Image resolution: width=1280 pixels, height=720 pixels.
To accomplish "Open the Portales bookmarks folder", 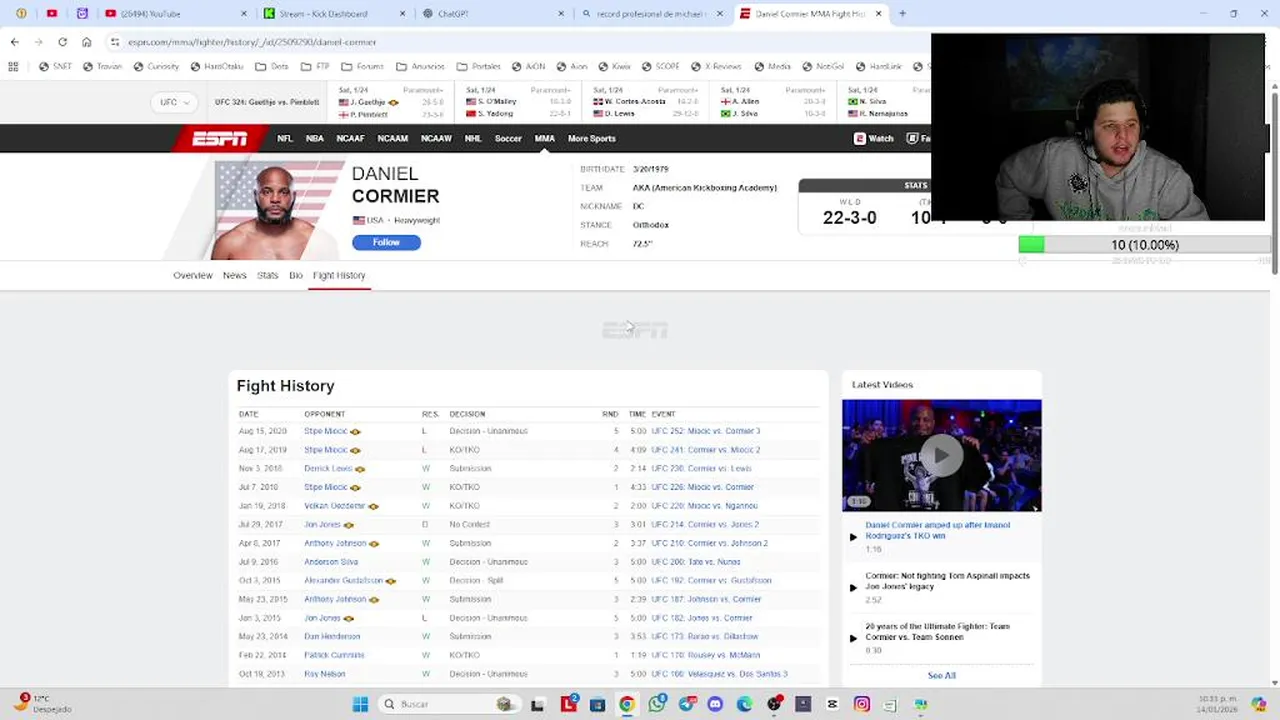I will pyautogui.click(x=478, y=67).
